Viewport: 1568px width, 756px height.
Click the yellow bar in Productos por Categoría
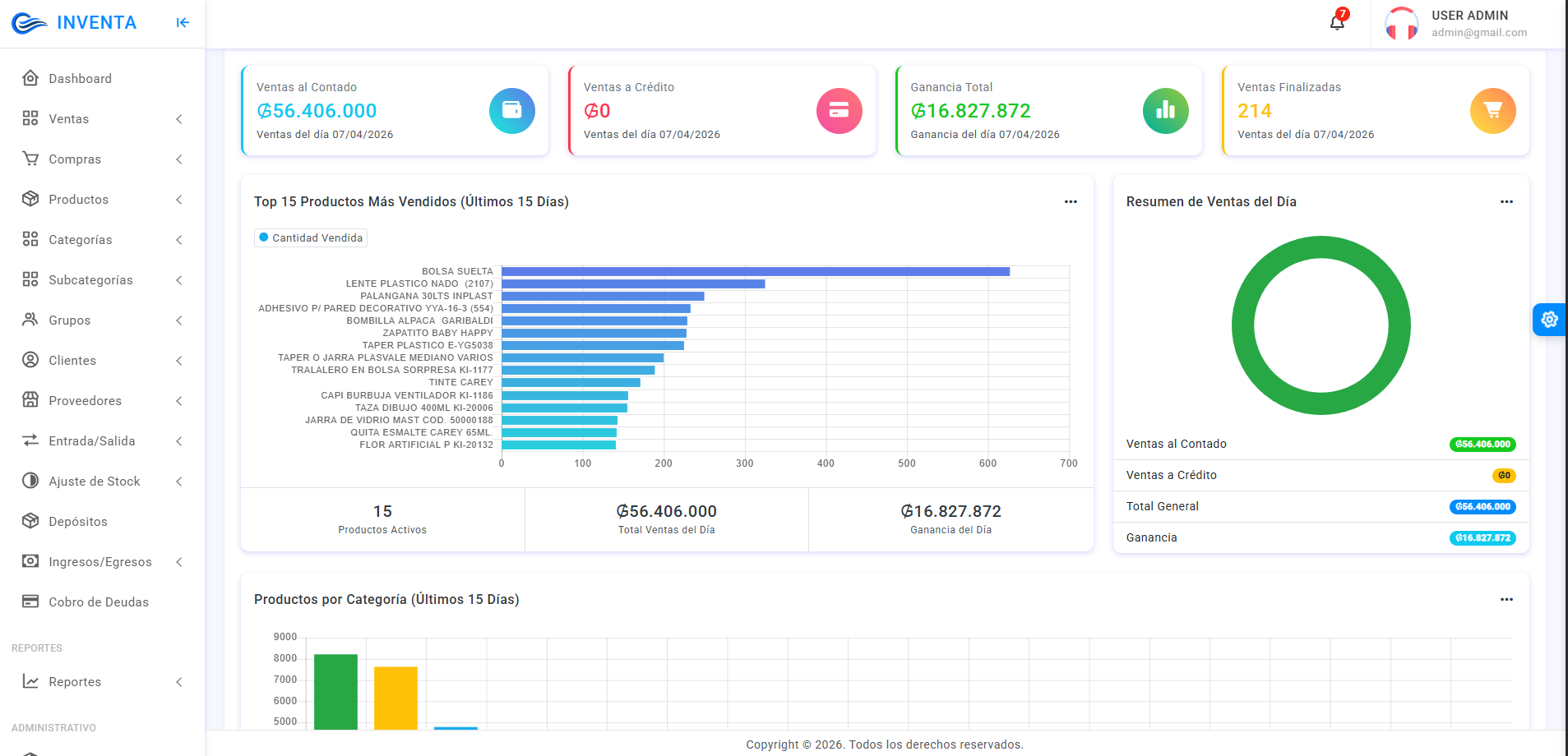(395, 698)
